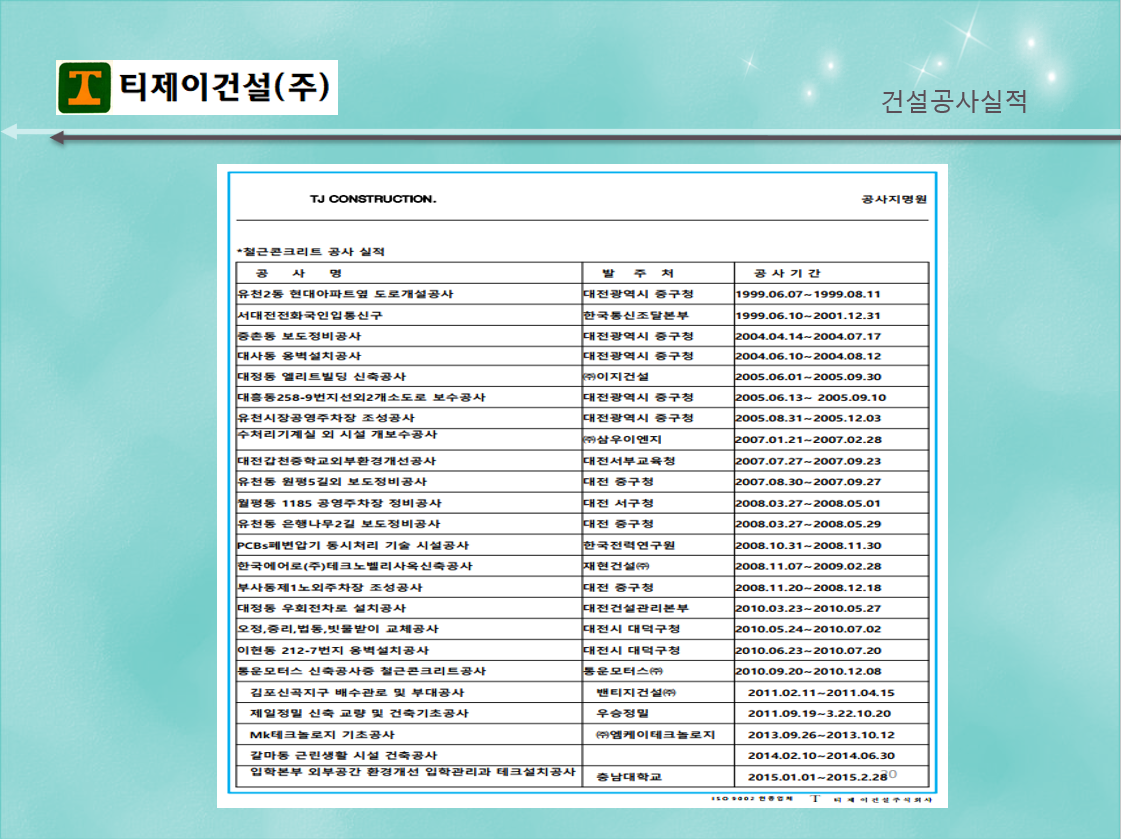Click the date range 2010.06.23~2010.07.20
The width and height of the screenshot is (1121, 839).
[808, 650]
